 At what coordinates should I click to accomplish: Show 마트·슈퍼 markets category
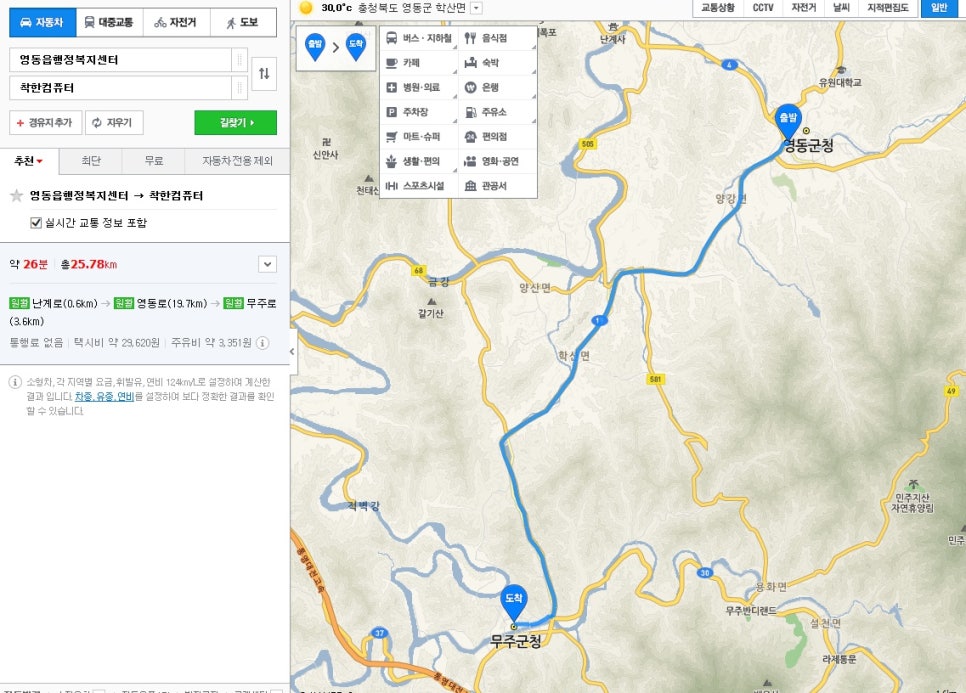coord(419,137)
